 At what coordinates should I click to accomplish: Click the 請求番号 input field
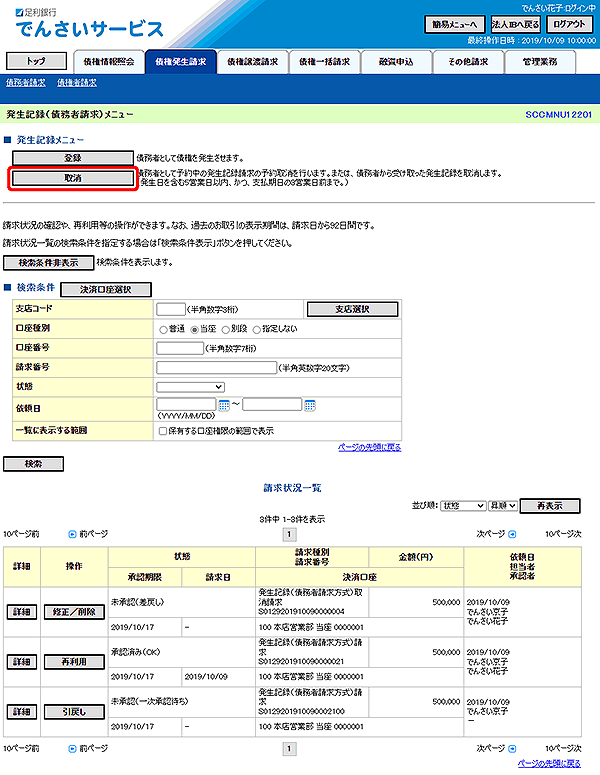[x=216, y=367]
